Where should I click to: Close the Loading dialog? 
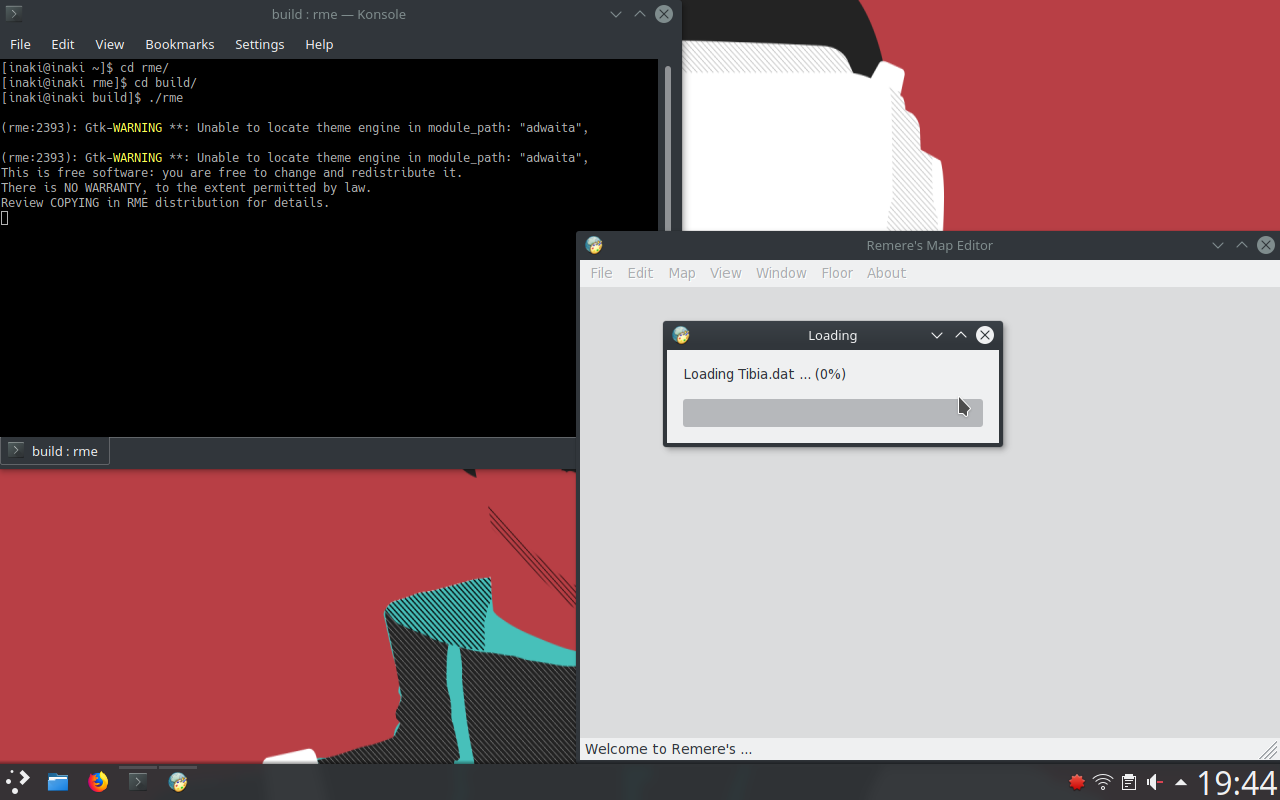click(985, 335)
